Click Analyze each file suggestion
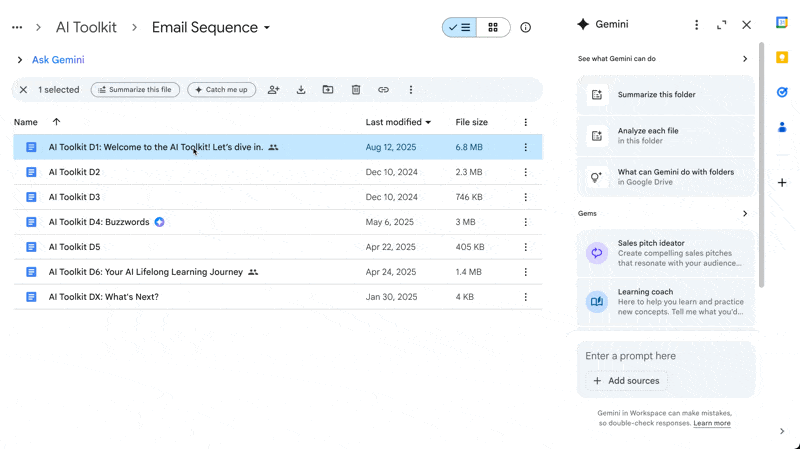 [666, 136]
